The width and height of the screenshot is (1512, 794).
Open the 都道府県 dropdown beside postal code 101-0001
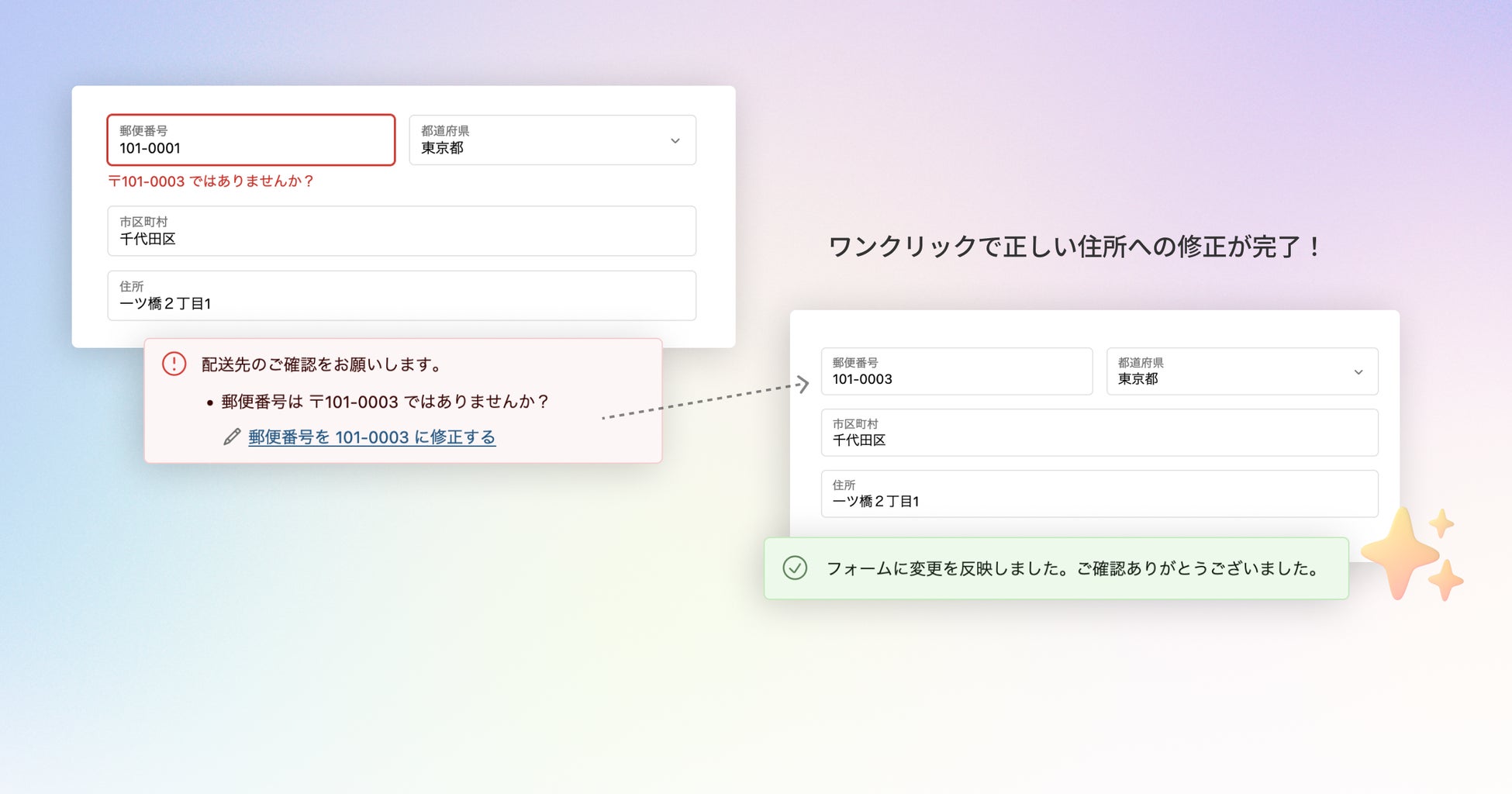coord(553,140)
